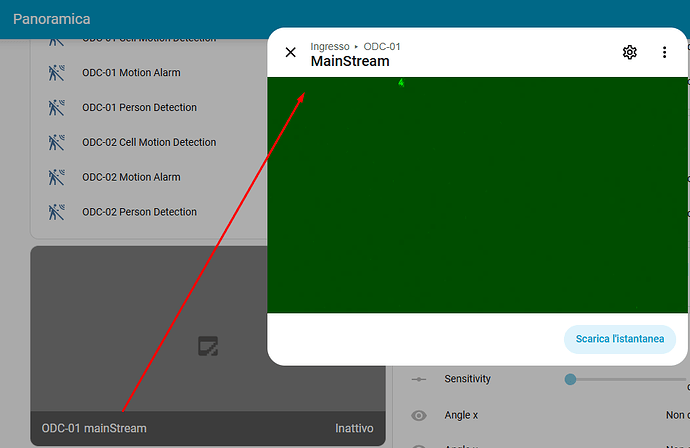Open ODC-02 Person Detection entity
Viewport: 690px width, 448px height.
point(139,212)
